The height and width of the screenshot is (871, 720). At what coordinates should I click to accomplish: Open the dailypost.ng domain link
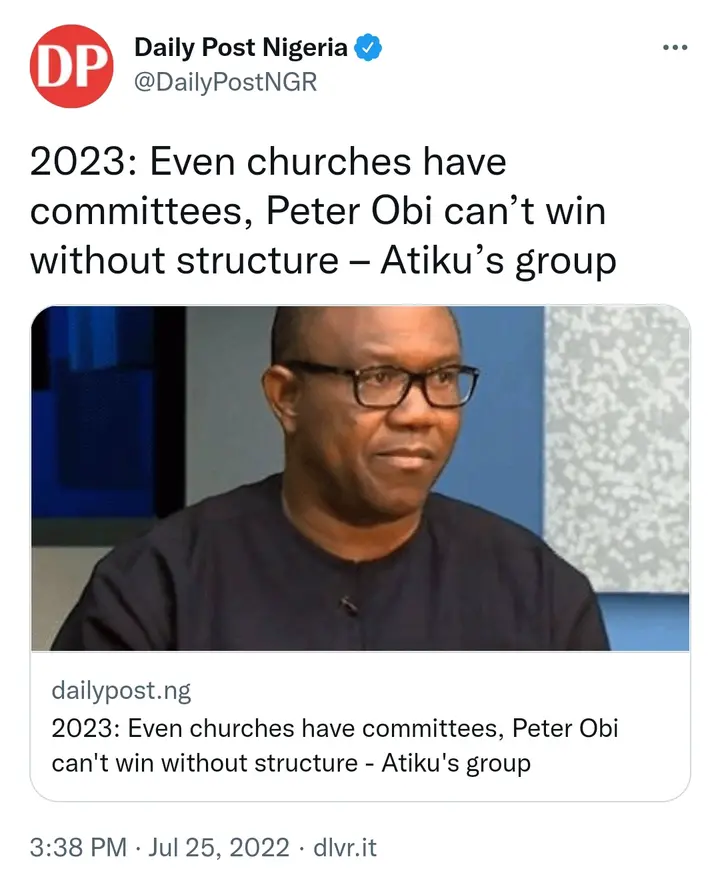coord(121,691)
